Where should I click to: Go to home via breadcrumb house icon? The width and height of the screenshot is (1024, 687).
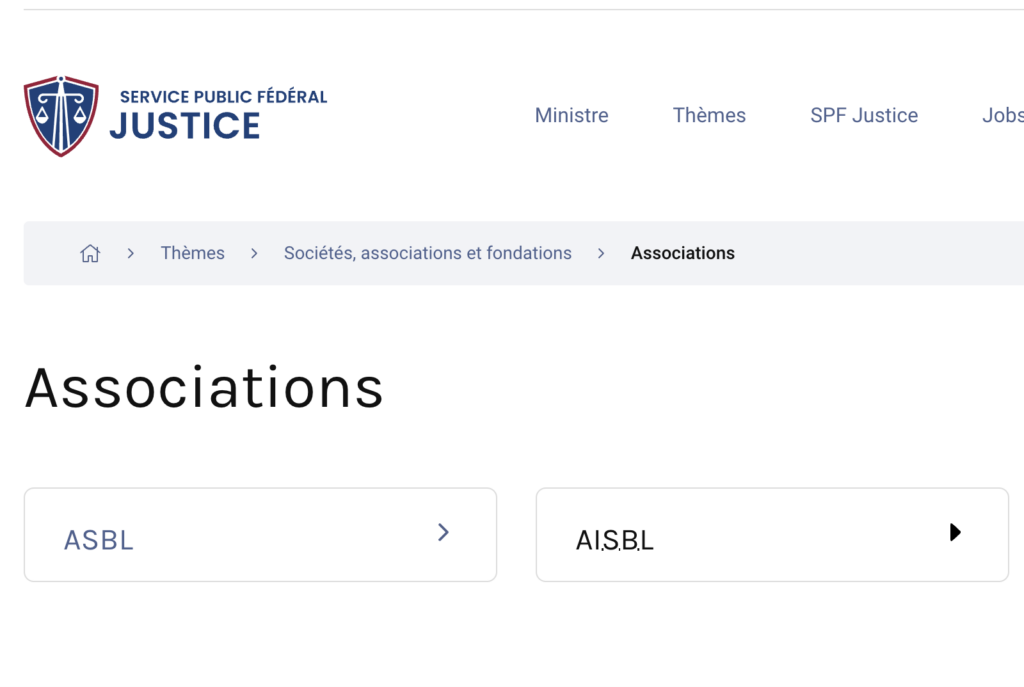click(x=90, y=254)
